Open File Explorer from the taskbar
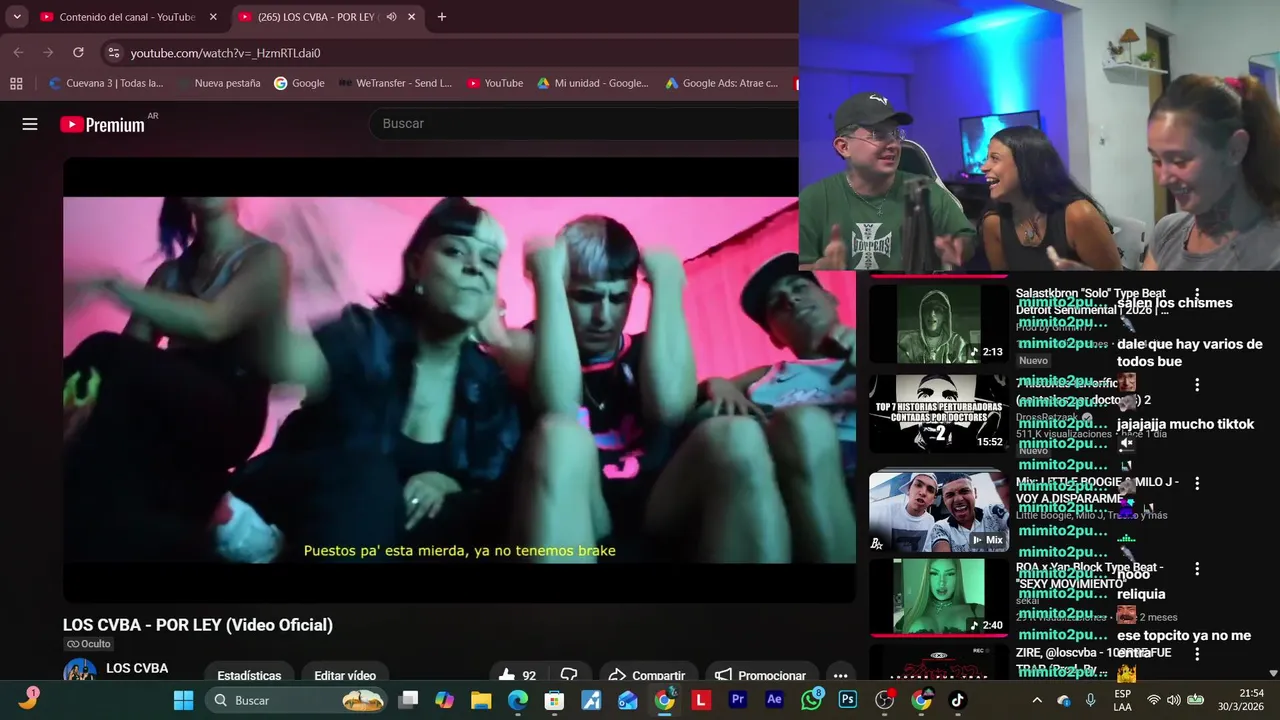This screenshot has width=1280, height=720. (x=481, y=700)
